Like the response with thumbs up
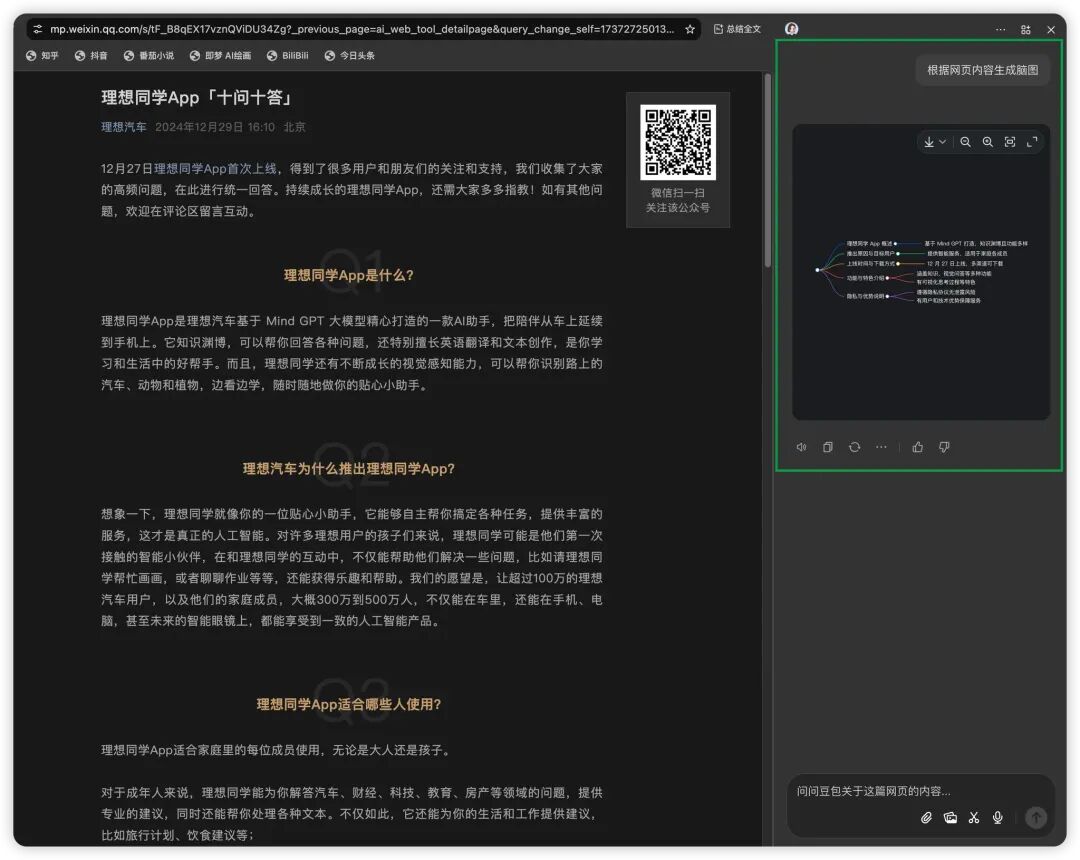The height and width of the screenshot is (860, 1080). (x=917, y=447)
